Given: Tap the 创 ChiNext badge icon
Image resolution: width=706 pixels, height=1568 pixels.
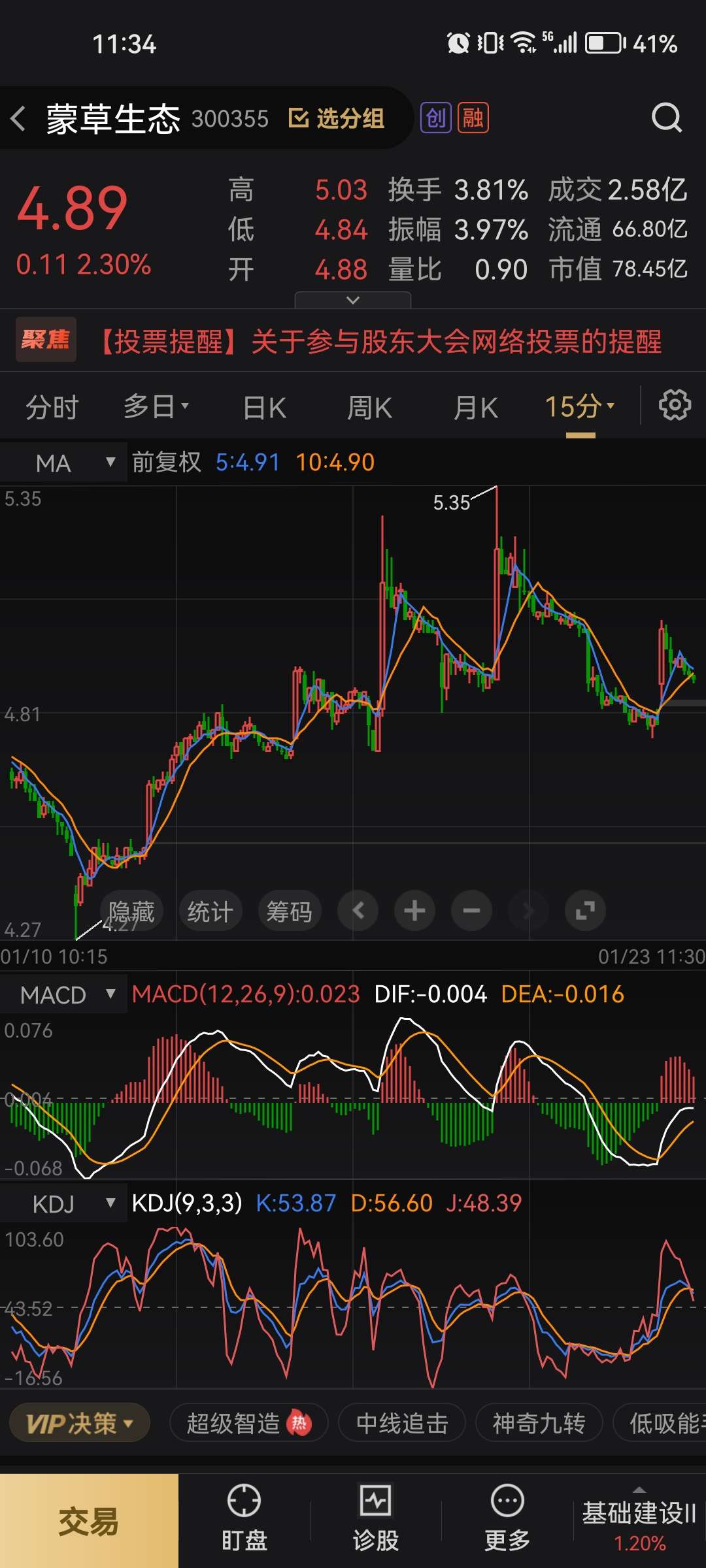Looking at the screenshot, I should click(435, 118).
